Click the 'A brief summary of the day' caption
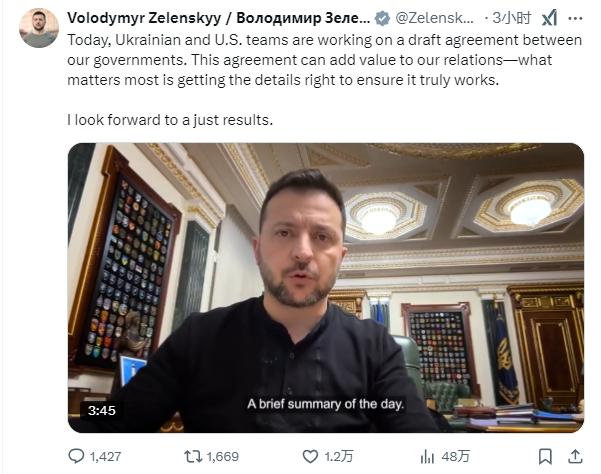 tap(325, 404)
